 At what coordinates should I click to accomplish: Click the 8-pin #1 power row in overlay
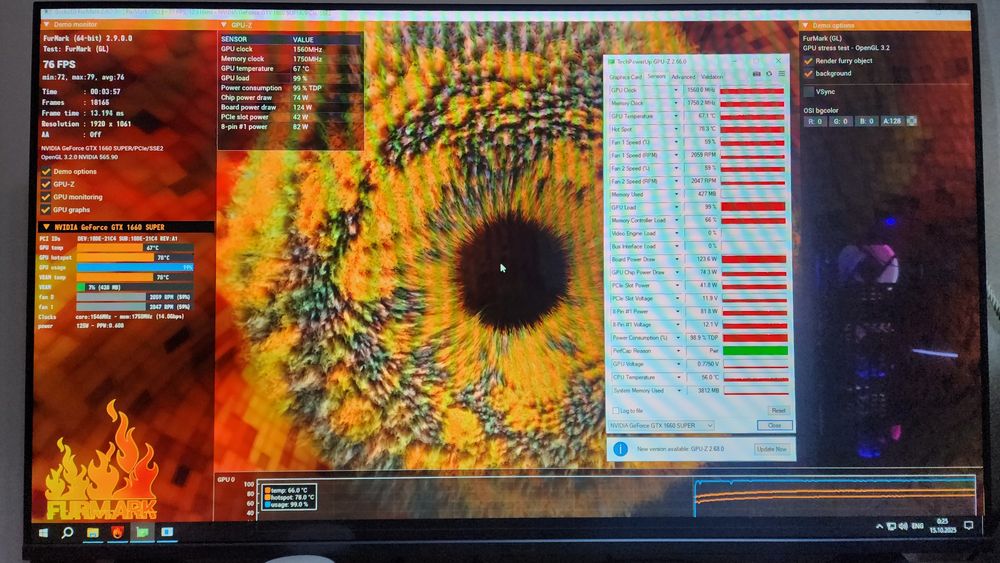coord(290,127)
